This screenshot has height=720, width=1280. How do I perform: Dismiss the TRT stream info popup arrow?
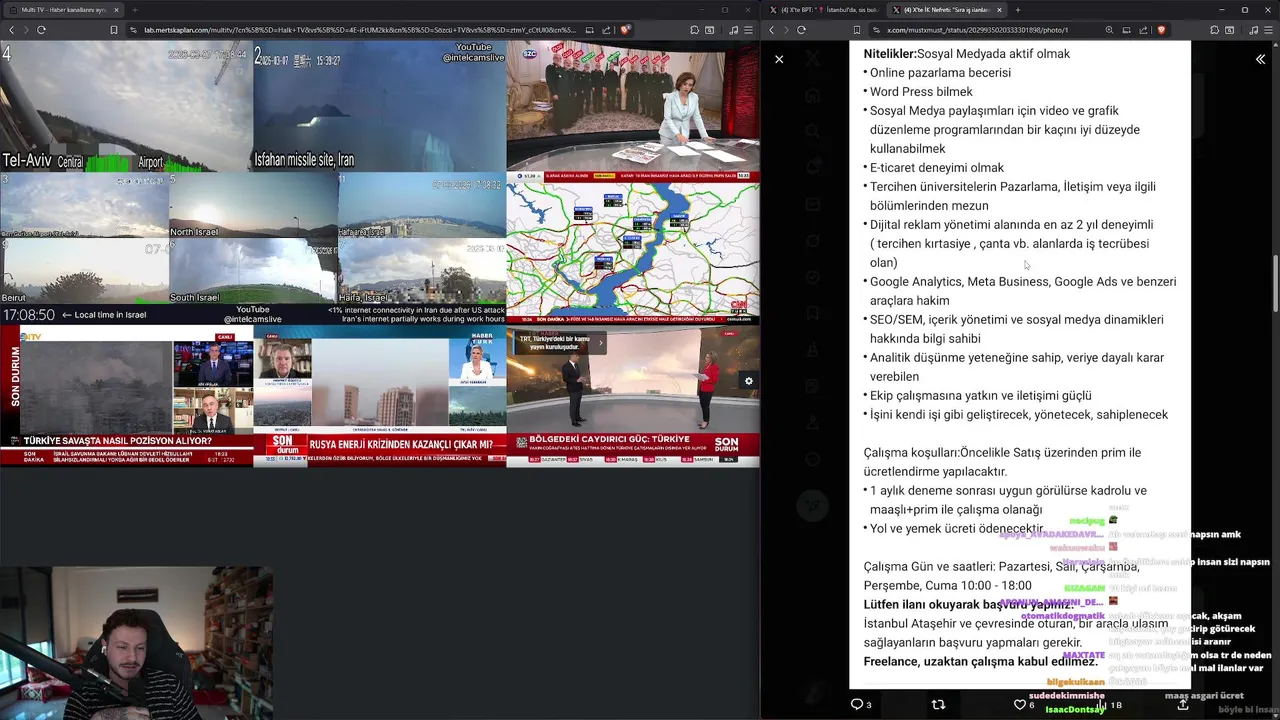[600, 342]
